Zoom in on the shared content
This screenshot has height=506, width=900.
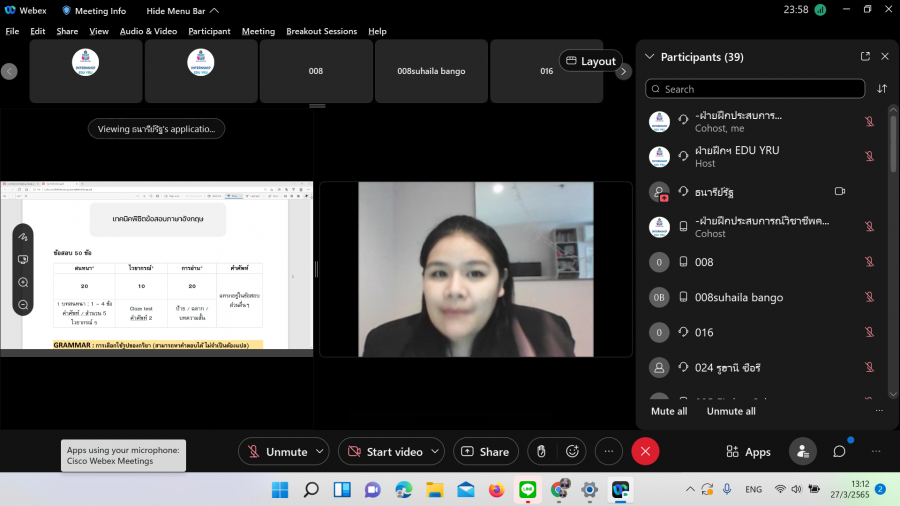(23, 282)
